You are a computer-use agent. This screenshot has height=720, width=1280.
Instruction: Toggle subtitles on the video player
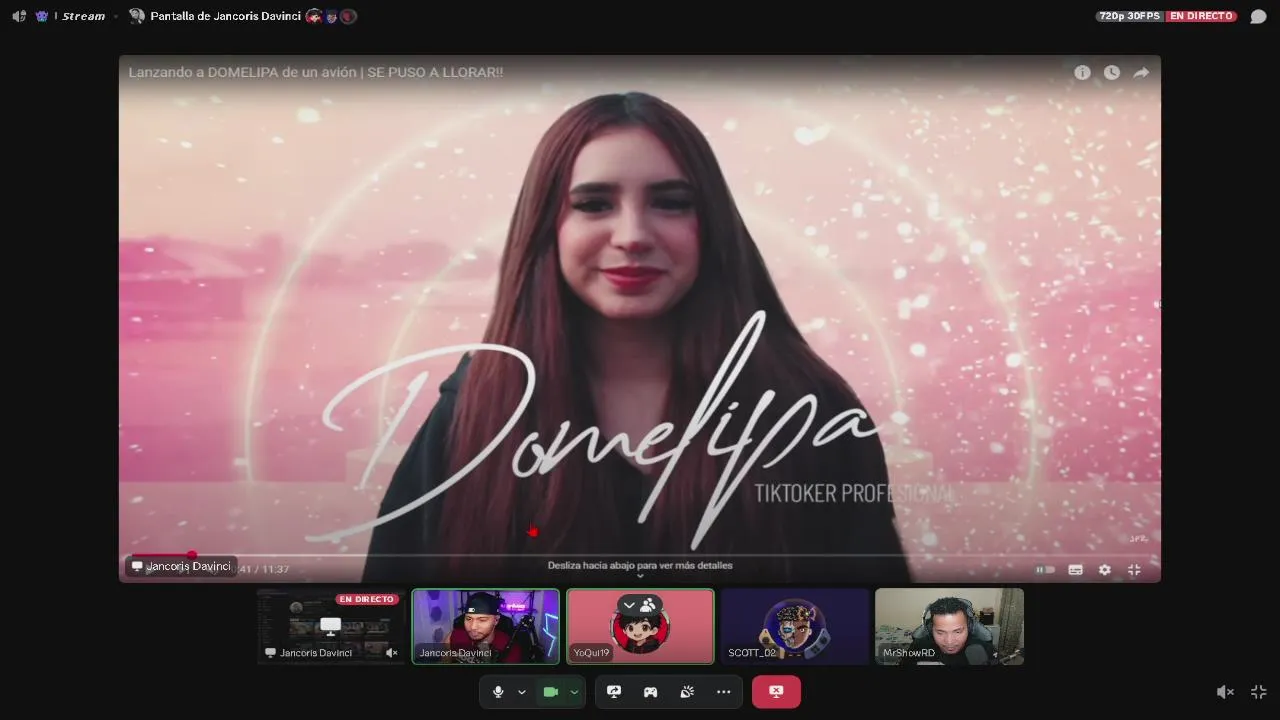(x=1075, y=569)
